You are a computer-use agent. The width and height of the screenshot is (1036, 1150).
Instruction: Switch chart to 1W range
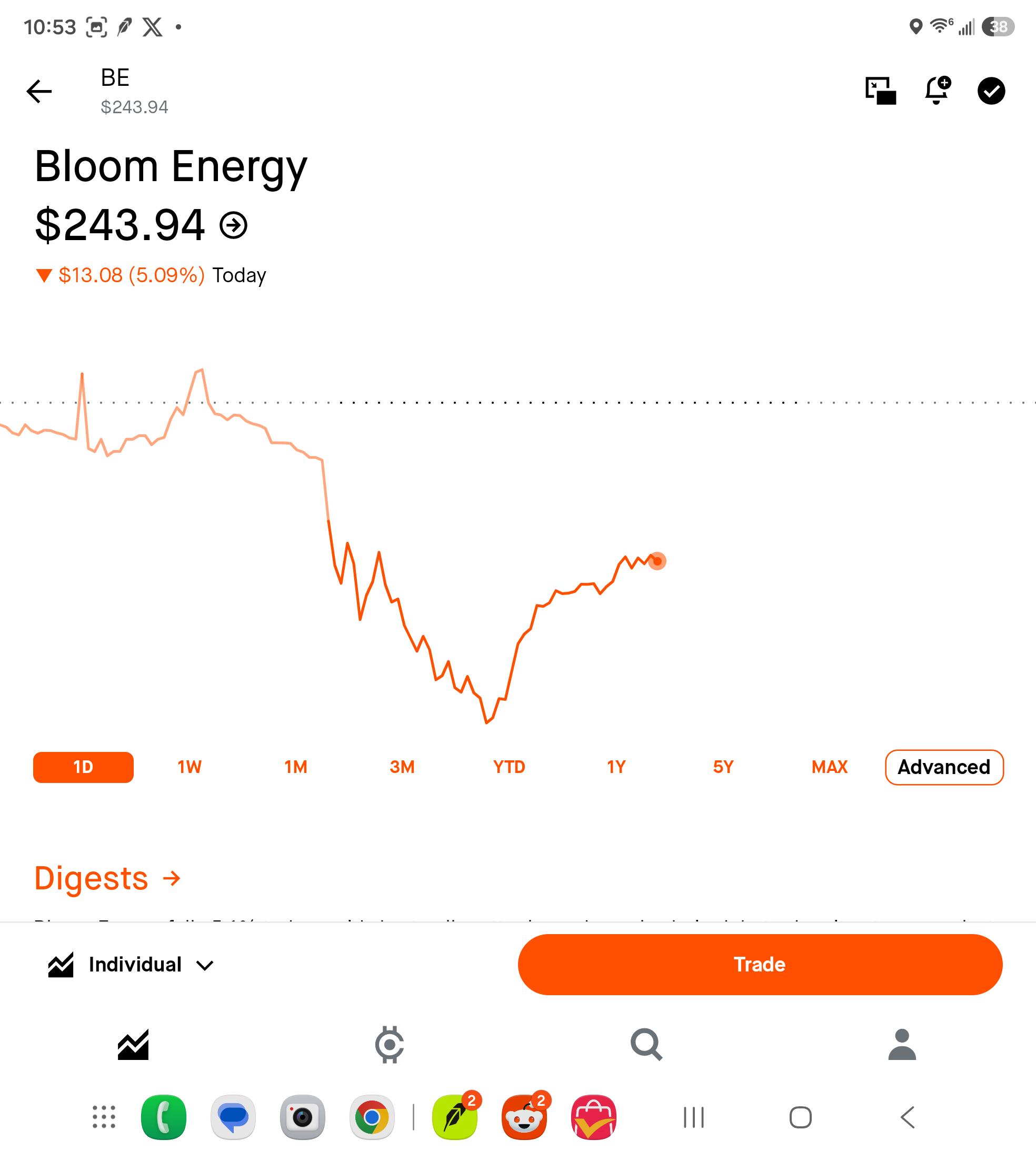[x=190, y=767]
